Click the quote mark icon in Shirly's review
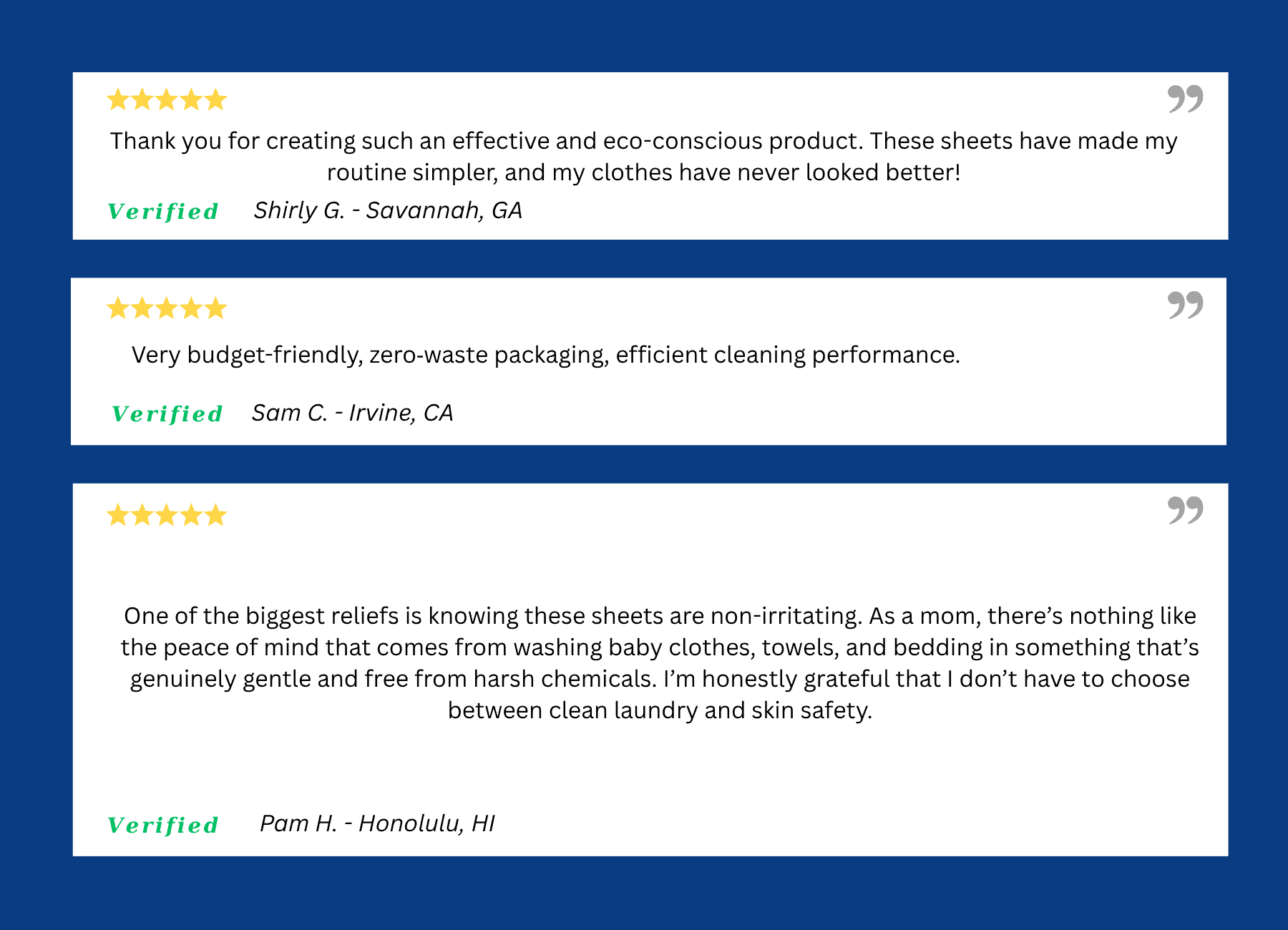 click(1185, 99)
